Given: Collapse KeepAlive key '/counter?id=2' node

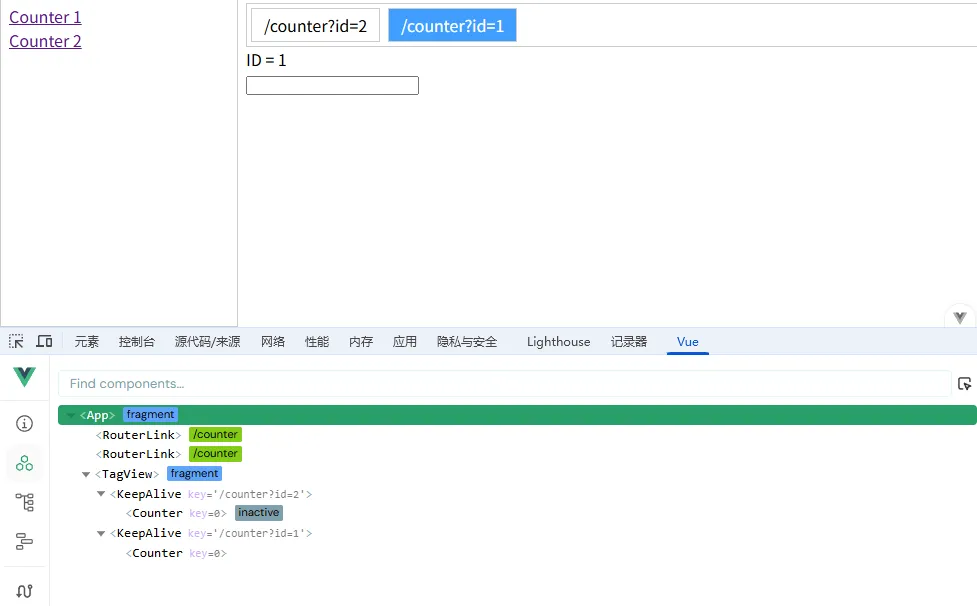Looking at the screenshot, I should tap(101, 494).
